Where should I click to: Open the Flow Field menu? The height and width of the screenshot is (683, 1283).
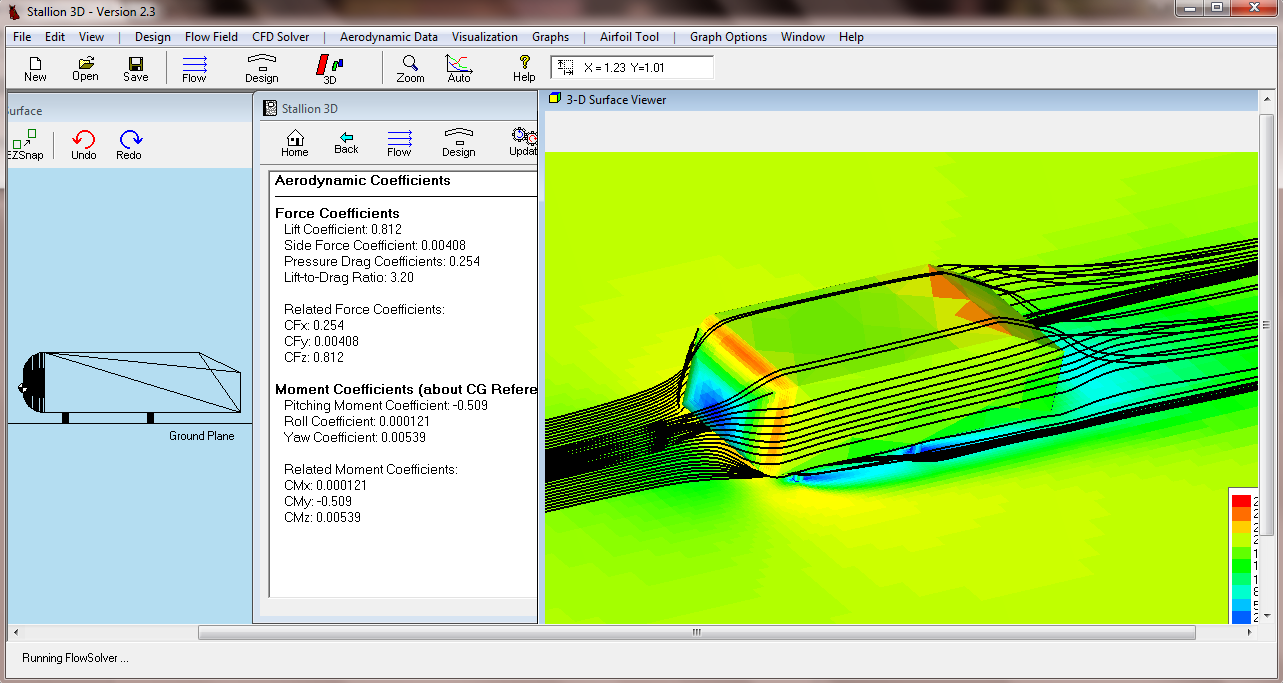click(211, 37)
